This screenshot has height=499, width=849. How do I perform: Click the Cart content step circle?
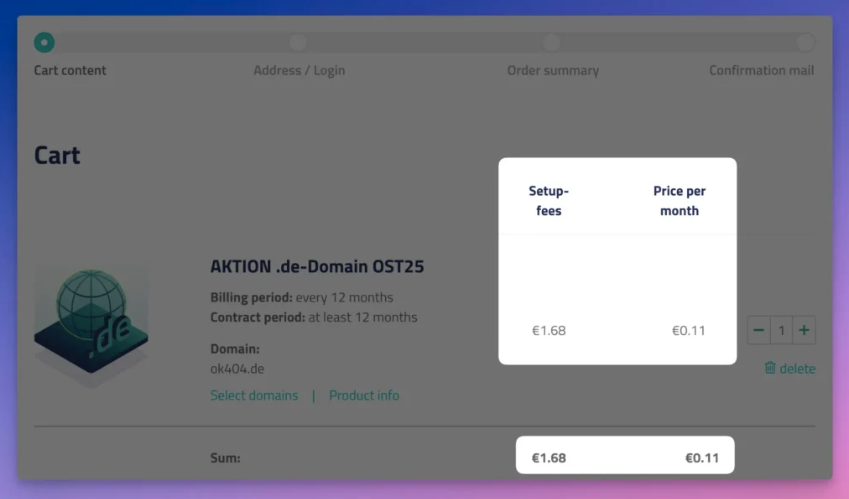click(x=44, y=43)
